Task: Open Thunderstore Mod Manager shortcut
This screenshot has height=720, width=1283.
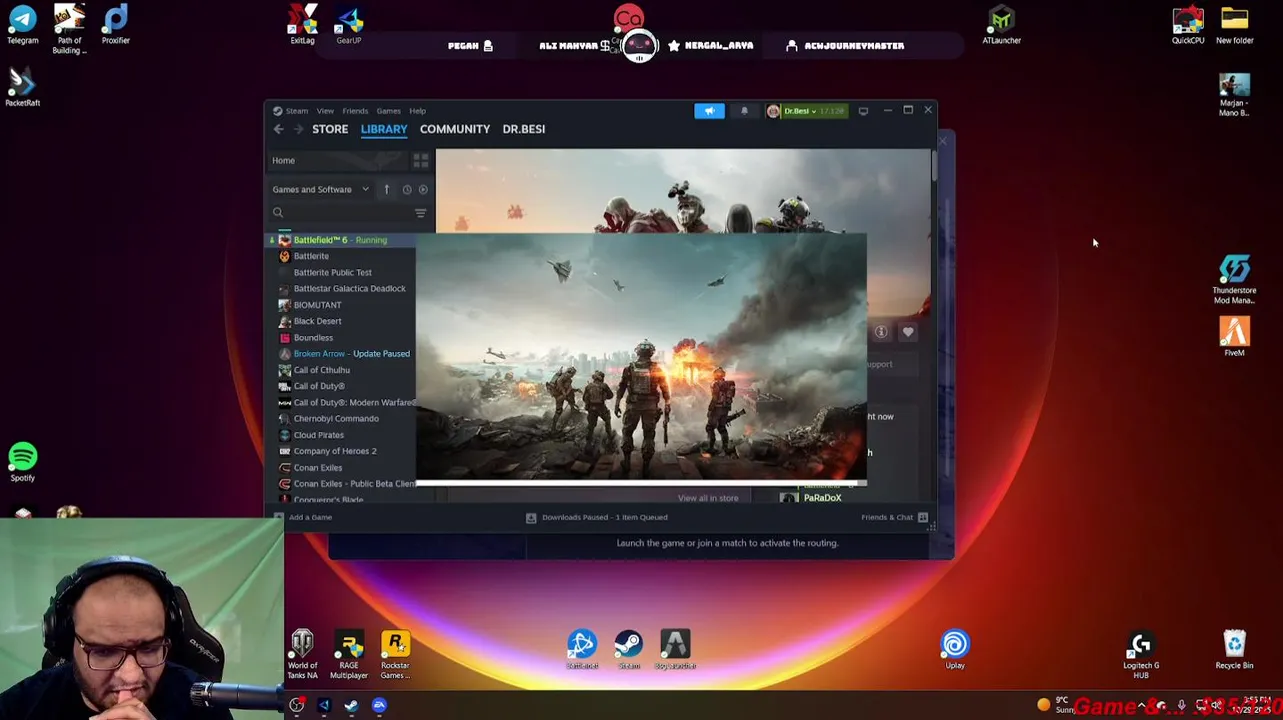Action: pos(1234,280)
